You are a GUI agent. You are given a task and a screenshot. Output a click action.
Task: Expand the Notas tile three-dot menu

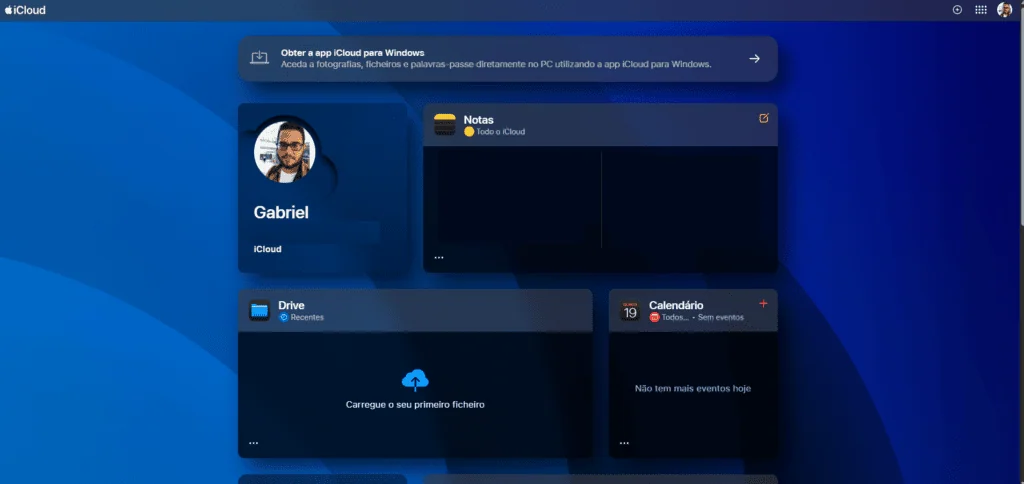439,258
